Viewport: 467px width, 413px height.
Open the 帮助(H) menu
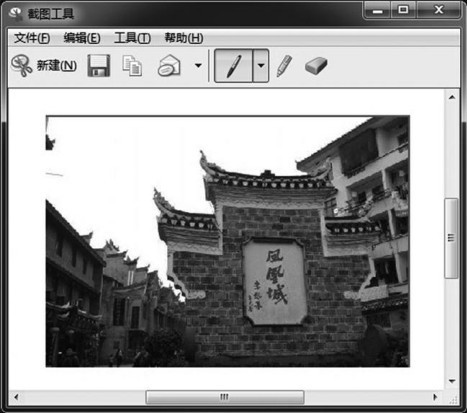click(184, 38)
